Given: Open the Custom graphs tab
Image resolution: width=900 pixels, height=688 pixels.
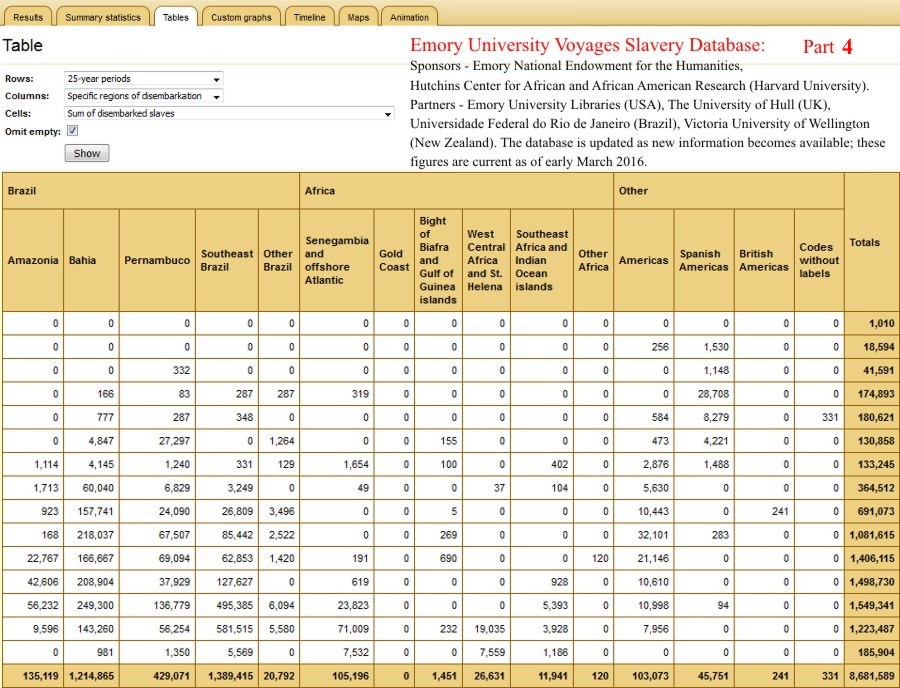Looking at the screenshot, I should (241, 17).
